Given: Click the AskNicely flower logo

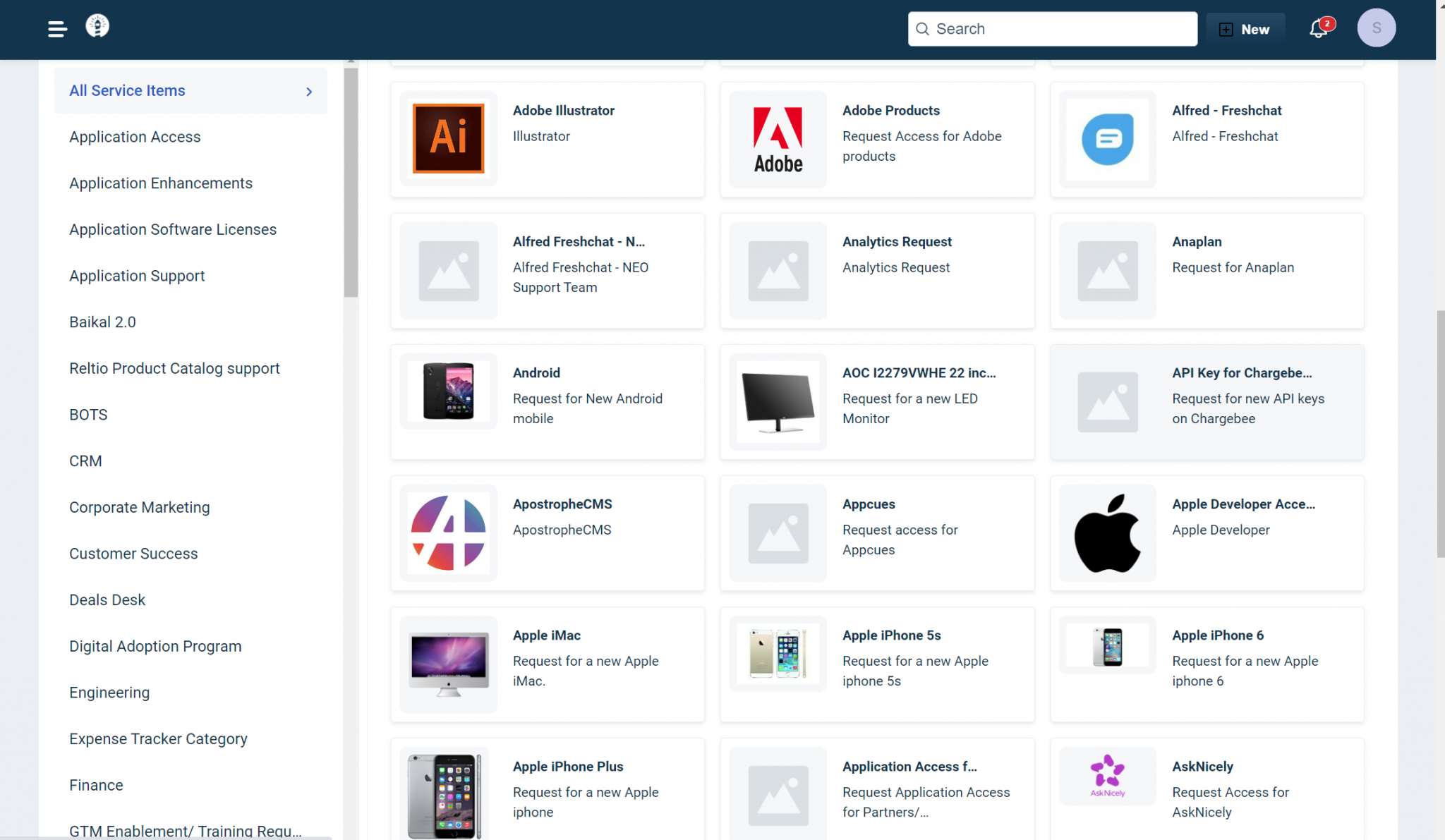Looking at the screenshot, I should 1107,776.
